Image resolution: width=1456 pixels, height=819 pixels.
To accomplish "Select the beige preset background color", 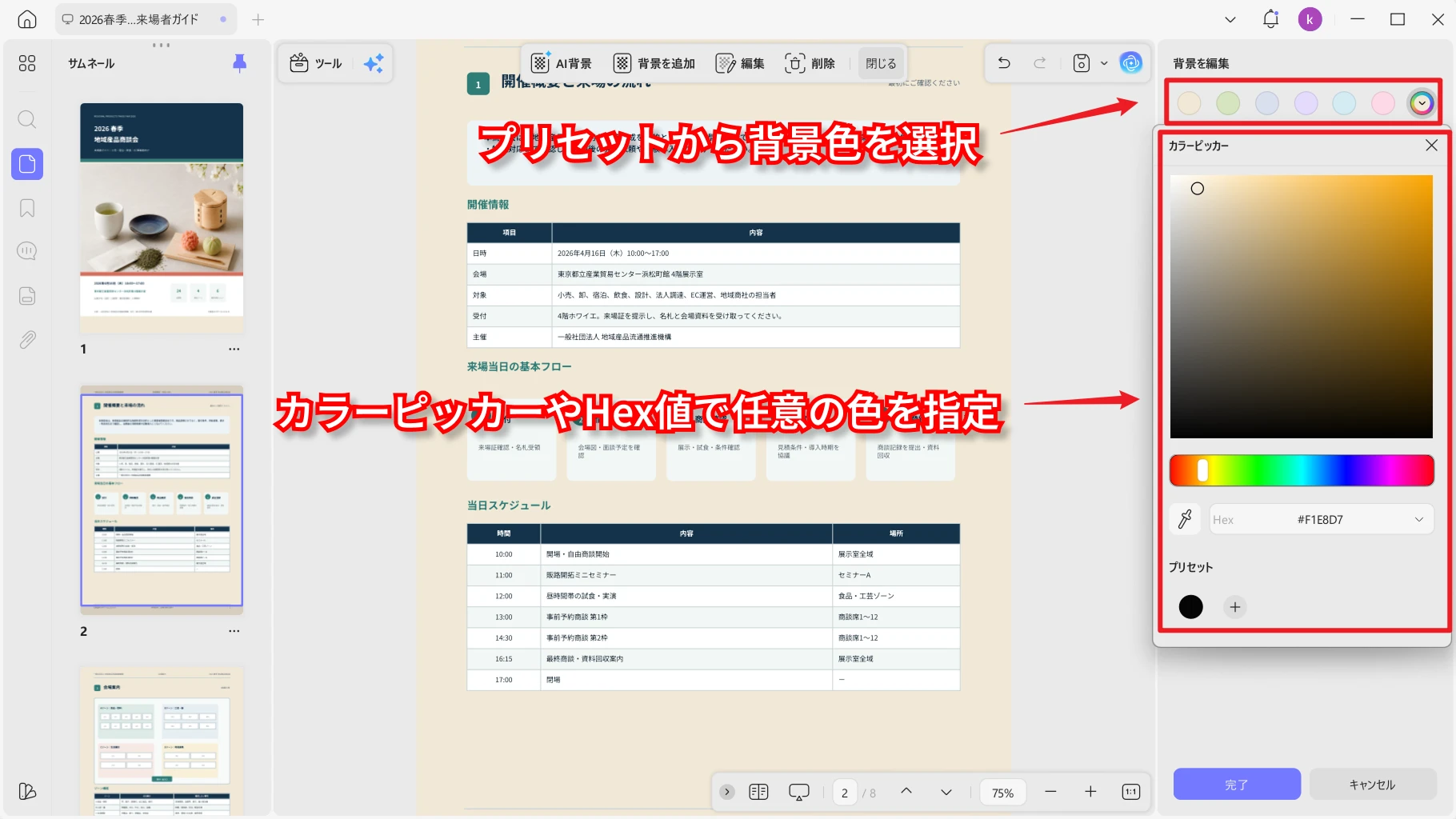I will 1190,103.
